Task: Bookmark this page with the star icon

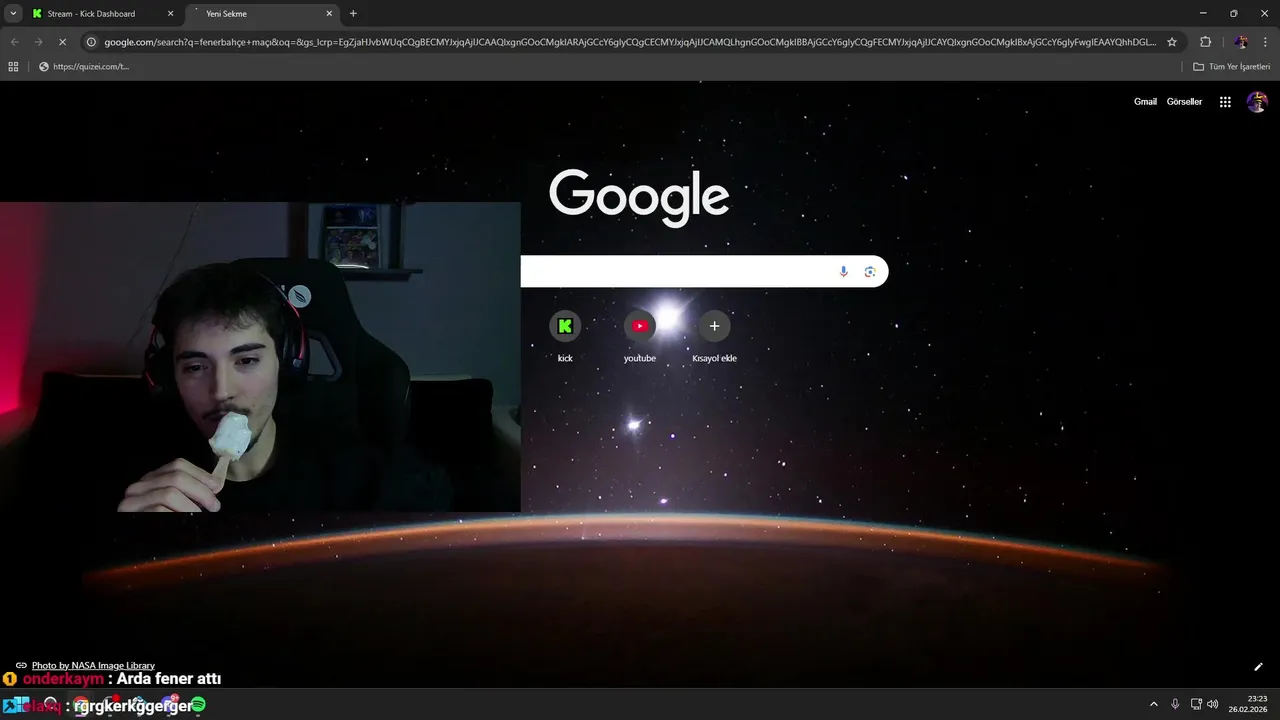Action: coord(1172,42)
